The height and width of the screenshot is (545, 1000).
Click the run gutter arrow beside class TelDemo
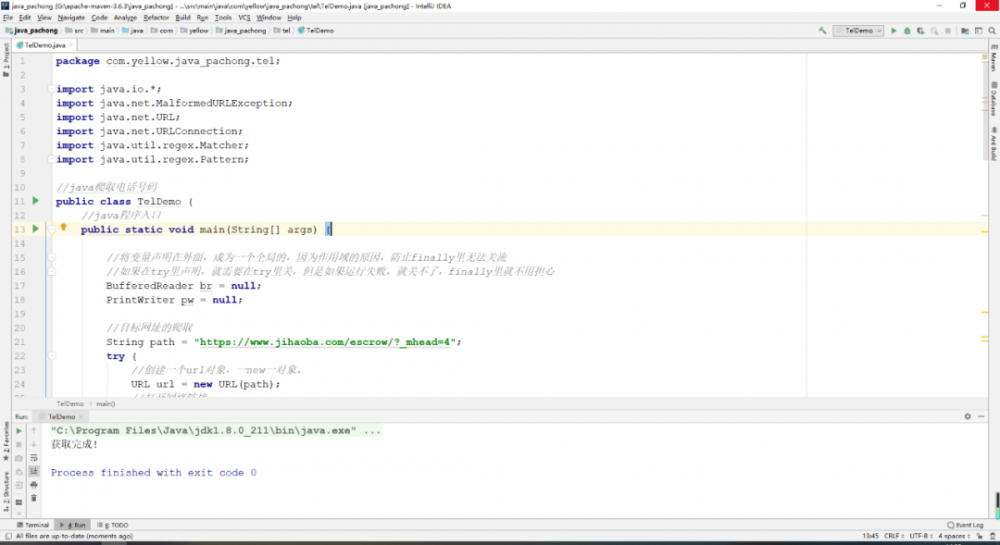click(x=36, y=201)
